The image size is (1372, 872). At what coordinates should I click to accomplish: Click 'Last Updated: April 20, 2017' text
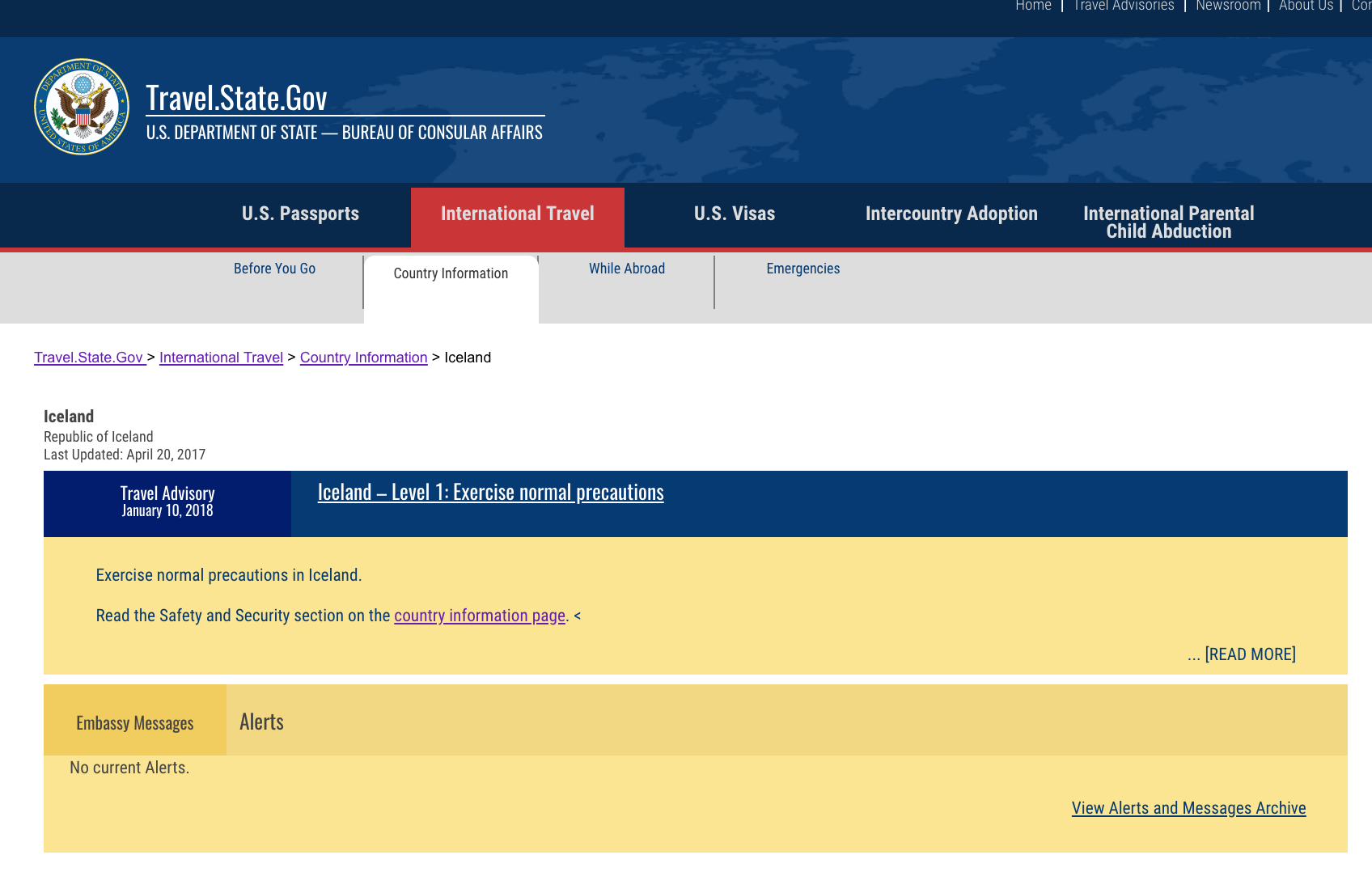(x=125, y=455)
